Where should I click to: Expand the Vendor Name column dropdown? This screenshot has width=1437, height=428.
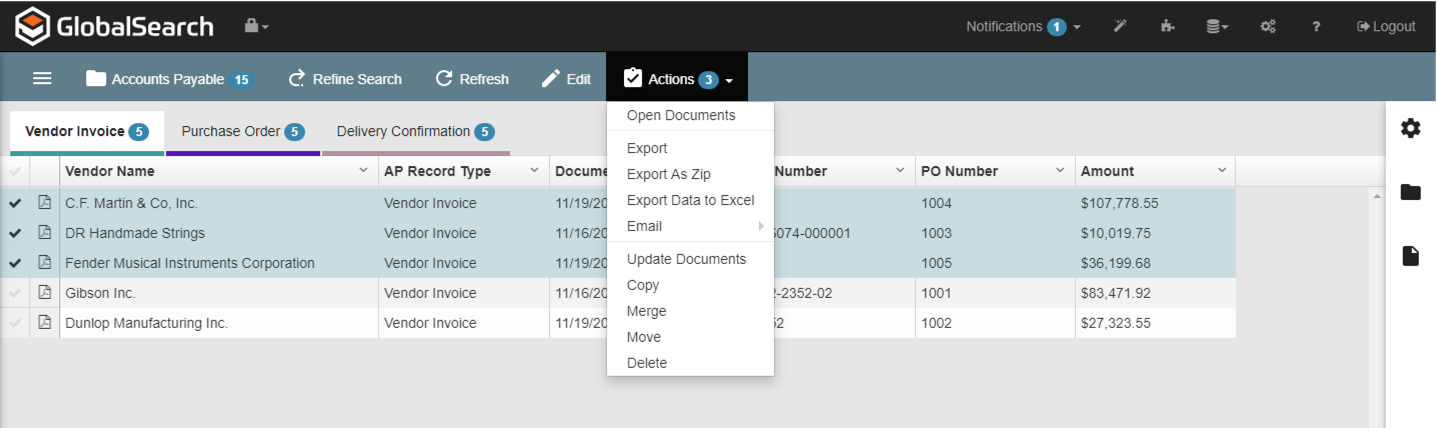click(363, 171)
